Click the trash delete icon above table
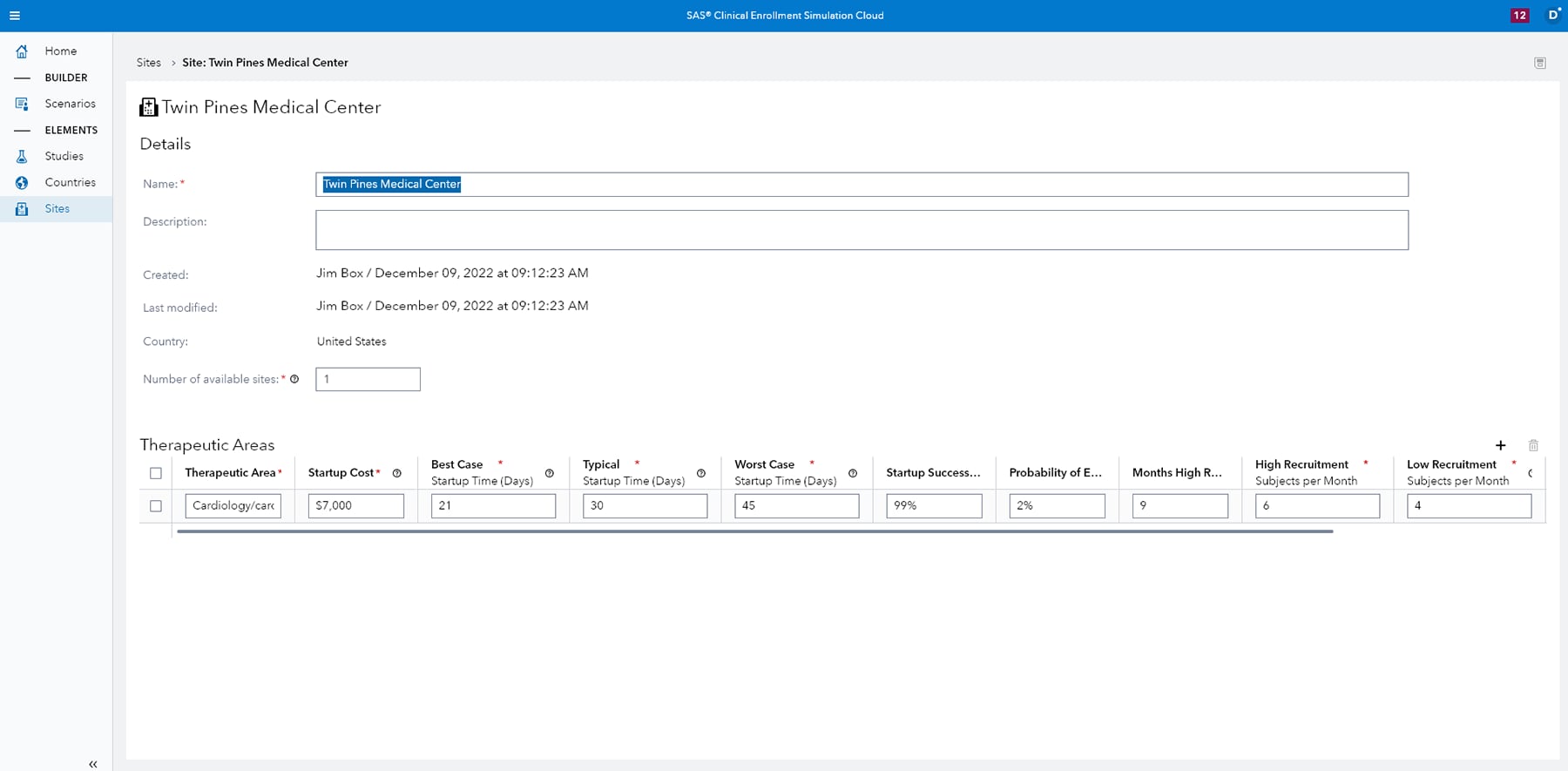 [x=1533, y=445]
